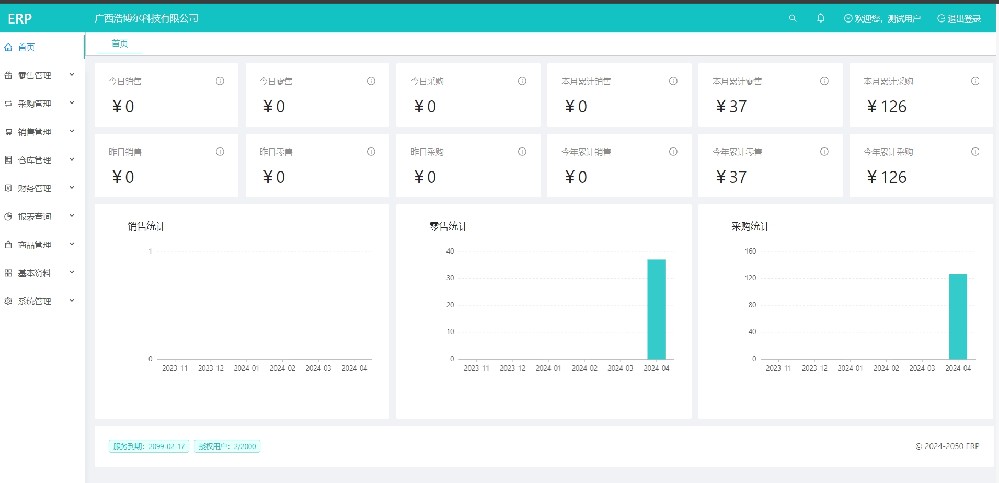Expand the 销售管理 menu chevron
This screenshot has width=999, height=483.
tap(72, 131)
